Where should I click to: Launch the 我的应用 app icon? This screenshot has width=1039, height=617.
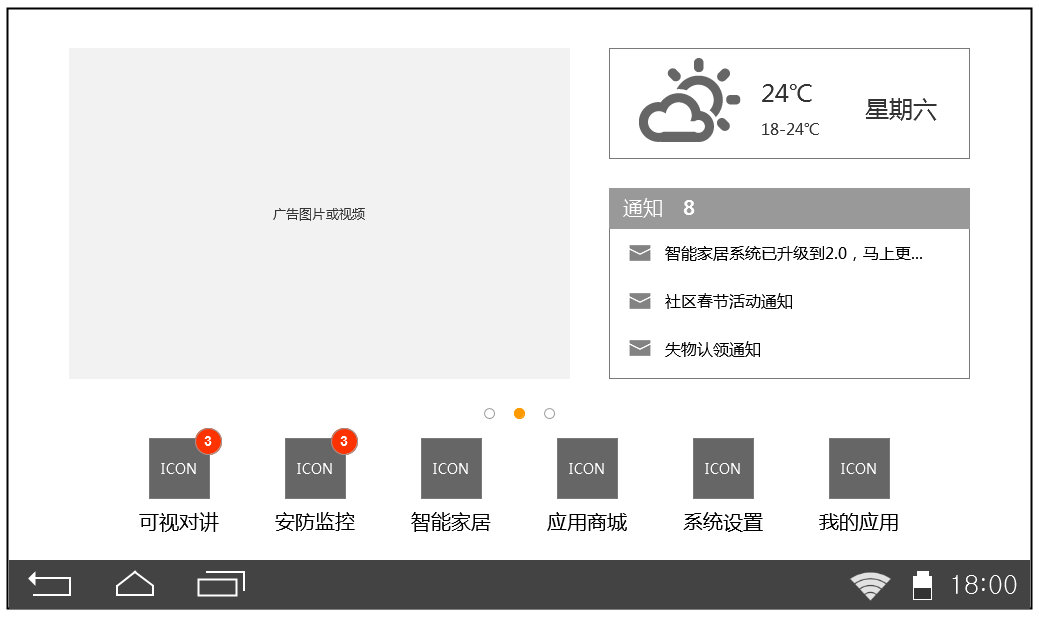[x=859, y=468]
